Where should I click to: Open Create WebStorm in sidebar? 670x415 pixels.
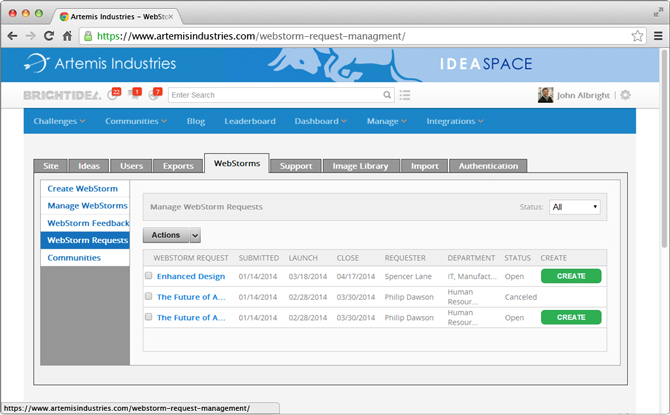85,188
